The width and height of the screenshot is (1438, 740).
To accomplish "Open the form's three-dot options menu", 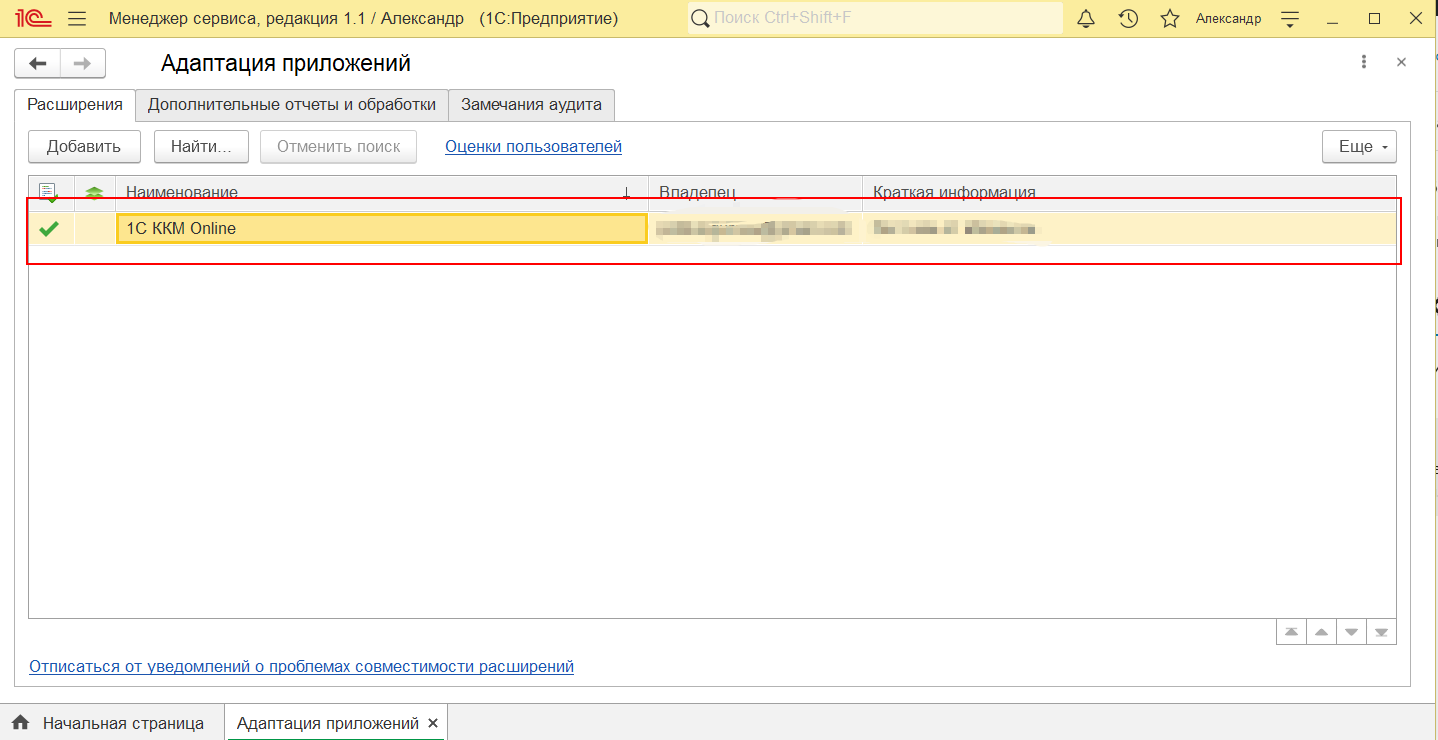I will coord(1363,62).
